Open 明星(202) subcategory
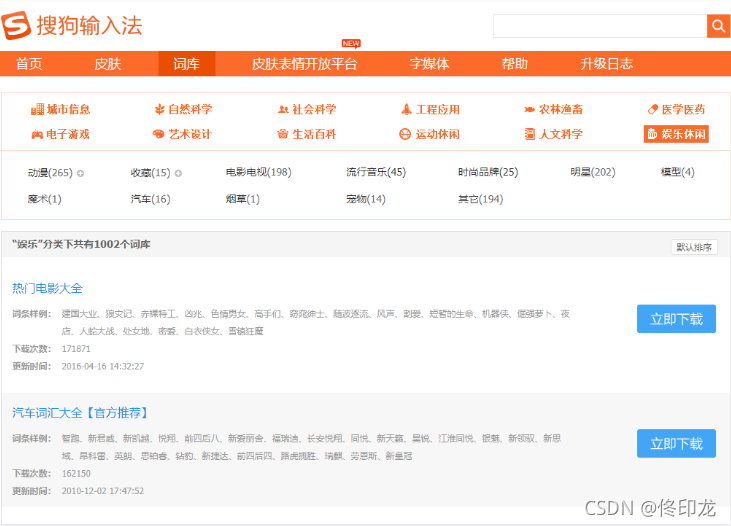Viewport: 731px width, 526px height. click(593, 172)
